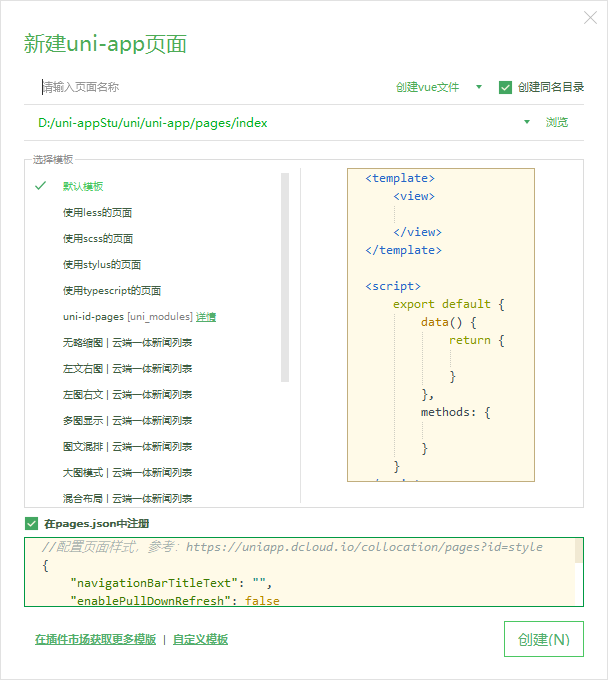Expand the directory path dropdown arrow

click(x=527, y=122)
